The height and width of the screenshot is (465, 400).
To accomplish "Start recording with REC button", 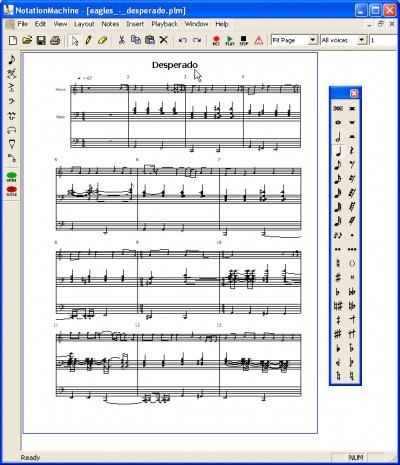I will coord(216,41).
